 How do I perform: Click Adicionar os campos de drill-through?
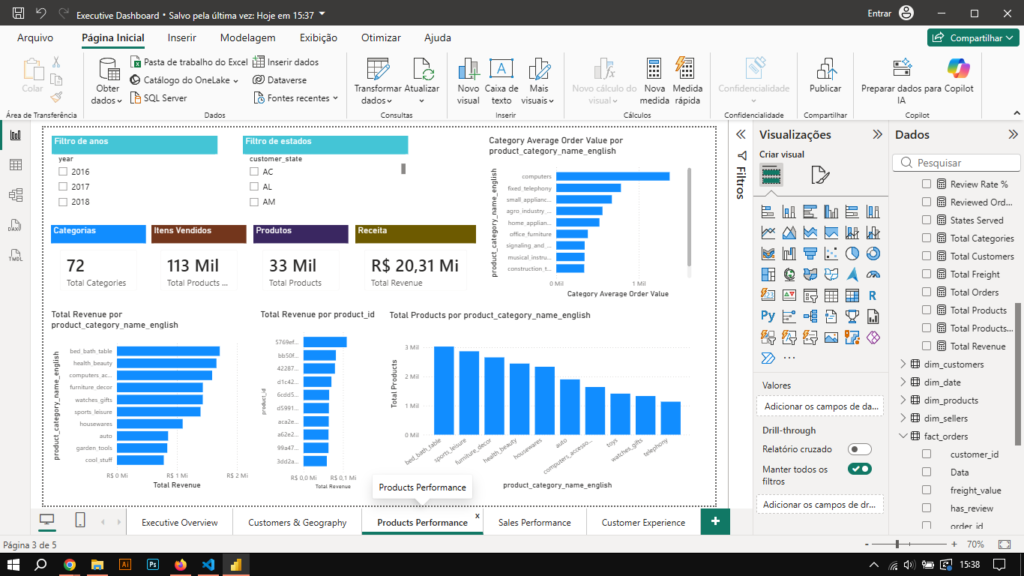[820, 504]
